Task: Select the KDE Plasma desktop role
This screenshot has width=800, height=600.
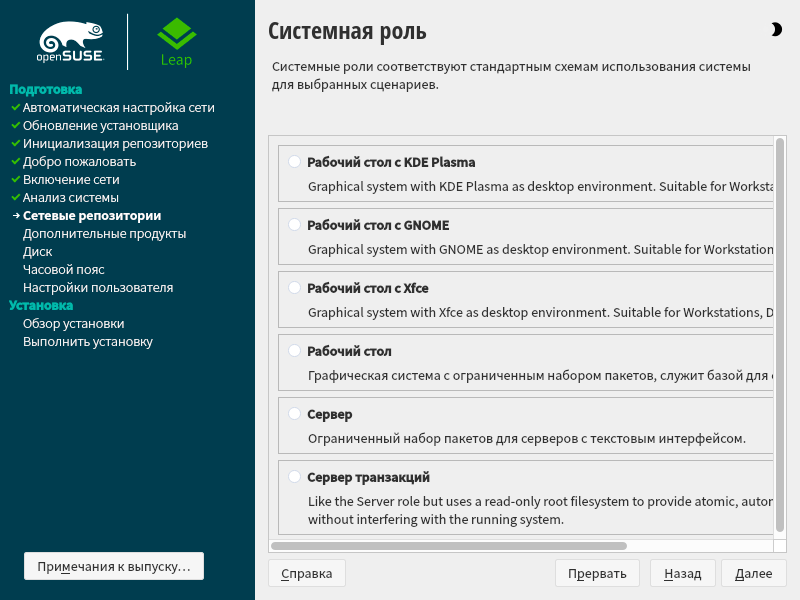Action: [x=294, y=162]
